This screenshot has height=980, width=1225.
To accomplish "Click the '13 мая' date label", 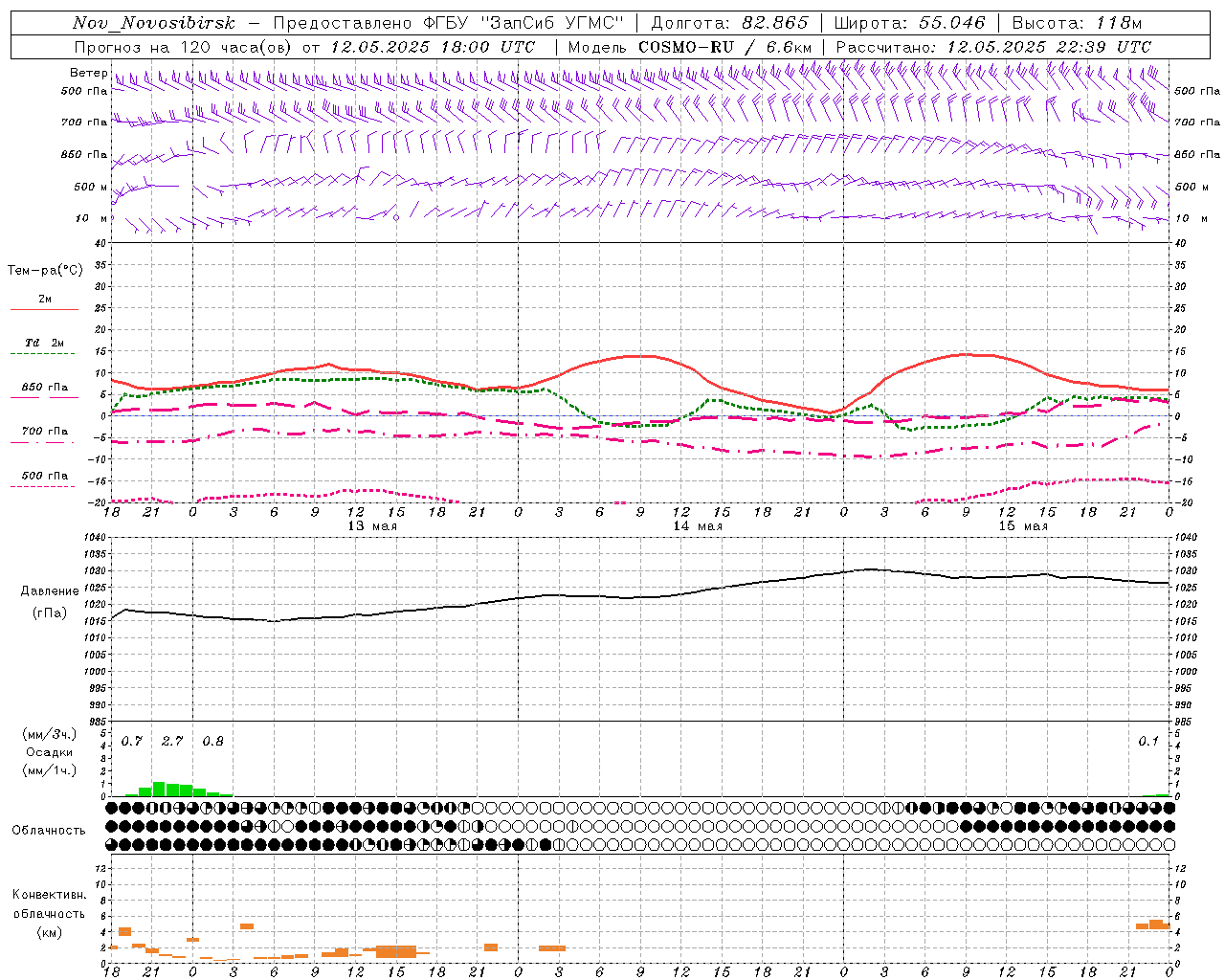I will pyautogui.click(x=372, y=526).
